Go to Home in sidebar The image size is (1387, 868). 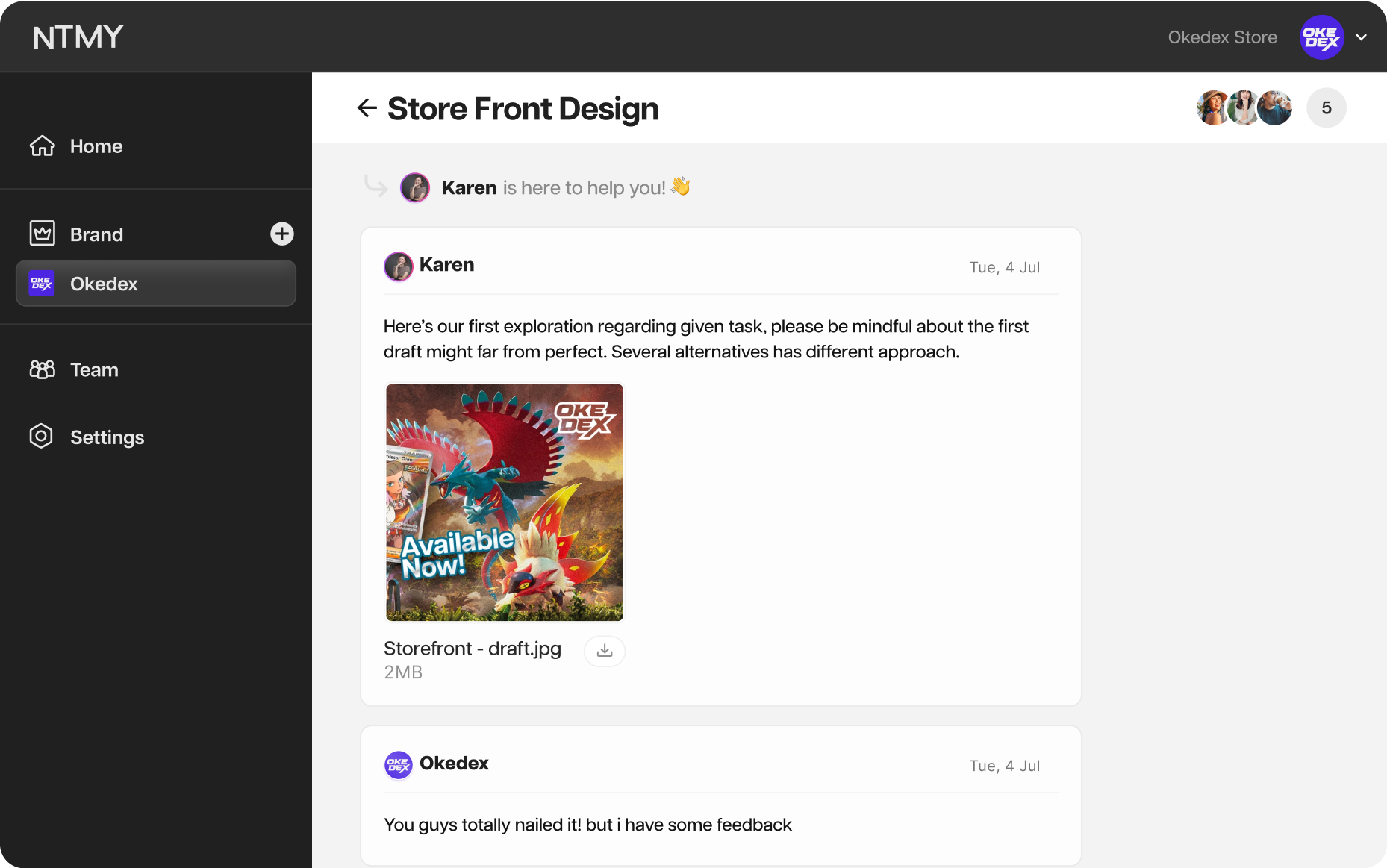coord(96,146)
